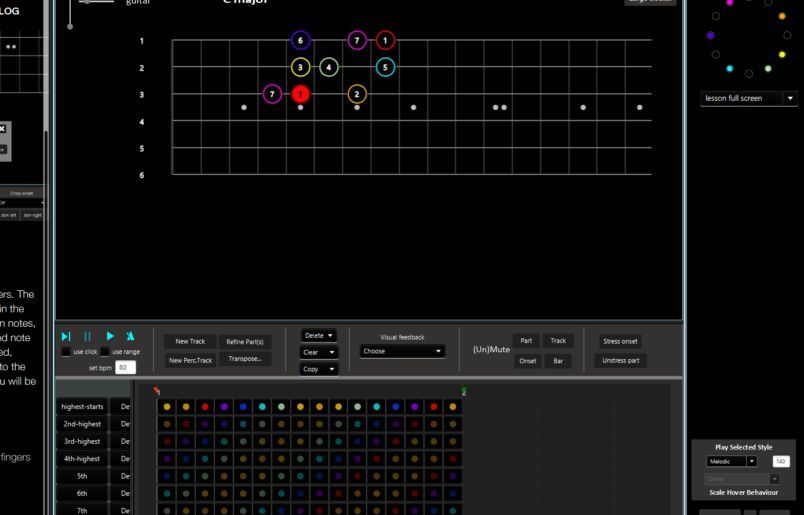
Task: Click the join right button in left panel
Action: pos(32,215)
